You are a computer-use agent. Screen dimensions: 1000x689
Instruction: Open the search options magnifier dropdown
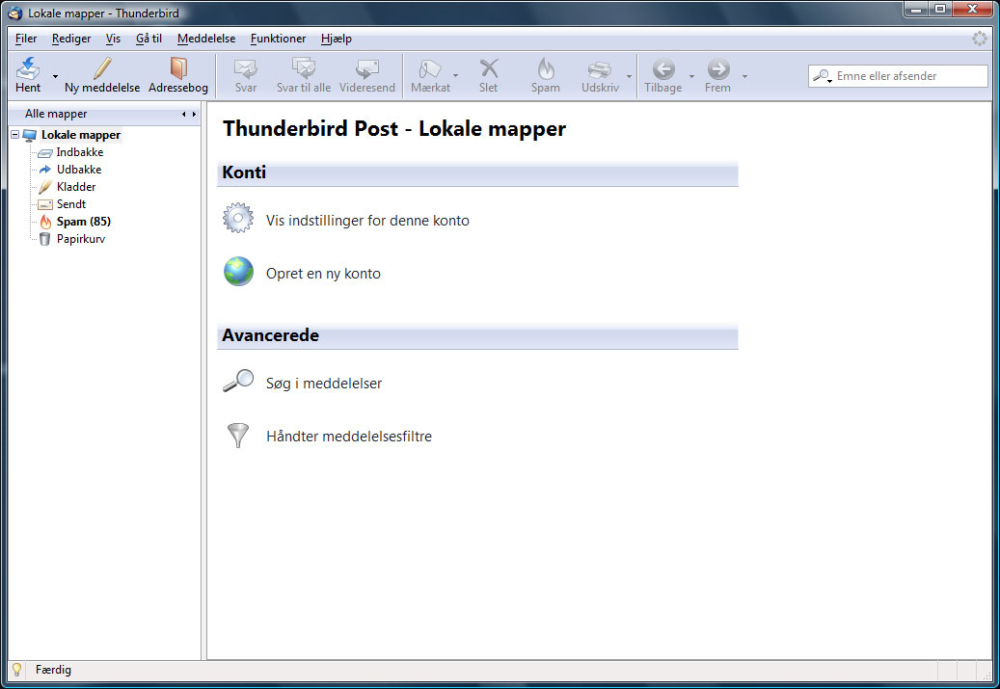(x=822, y=76)
